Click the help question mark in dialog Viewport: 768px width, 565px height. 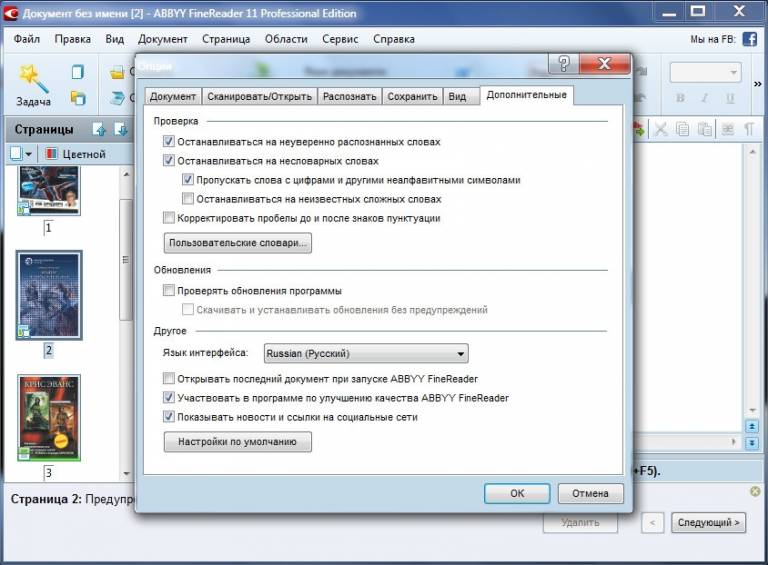(563, 64)
